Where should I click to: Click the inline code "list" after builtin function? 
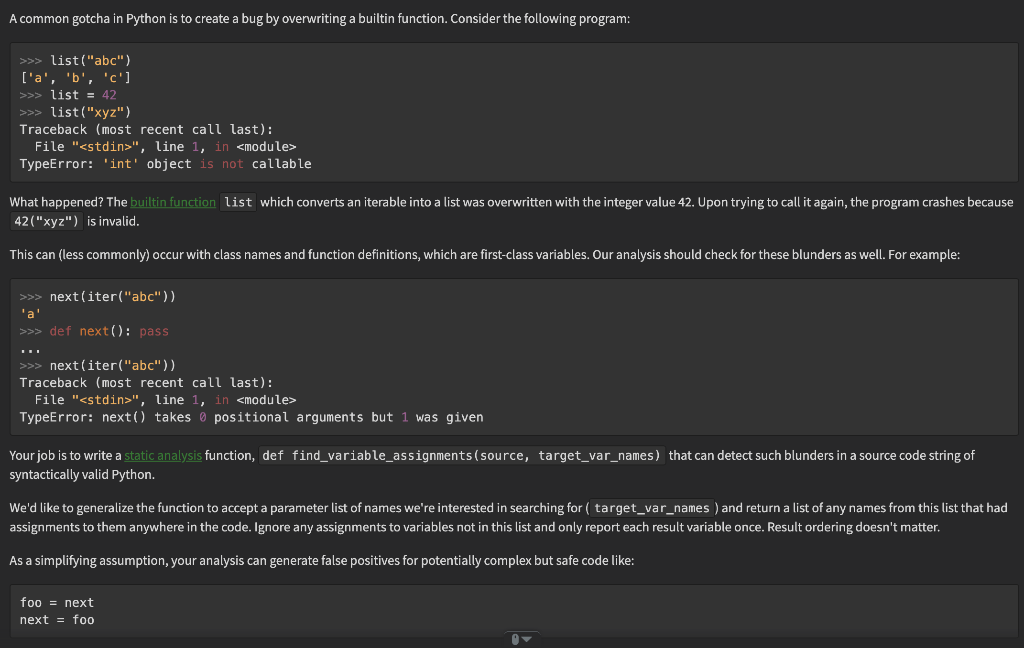click(x=238, y=202)
